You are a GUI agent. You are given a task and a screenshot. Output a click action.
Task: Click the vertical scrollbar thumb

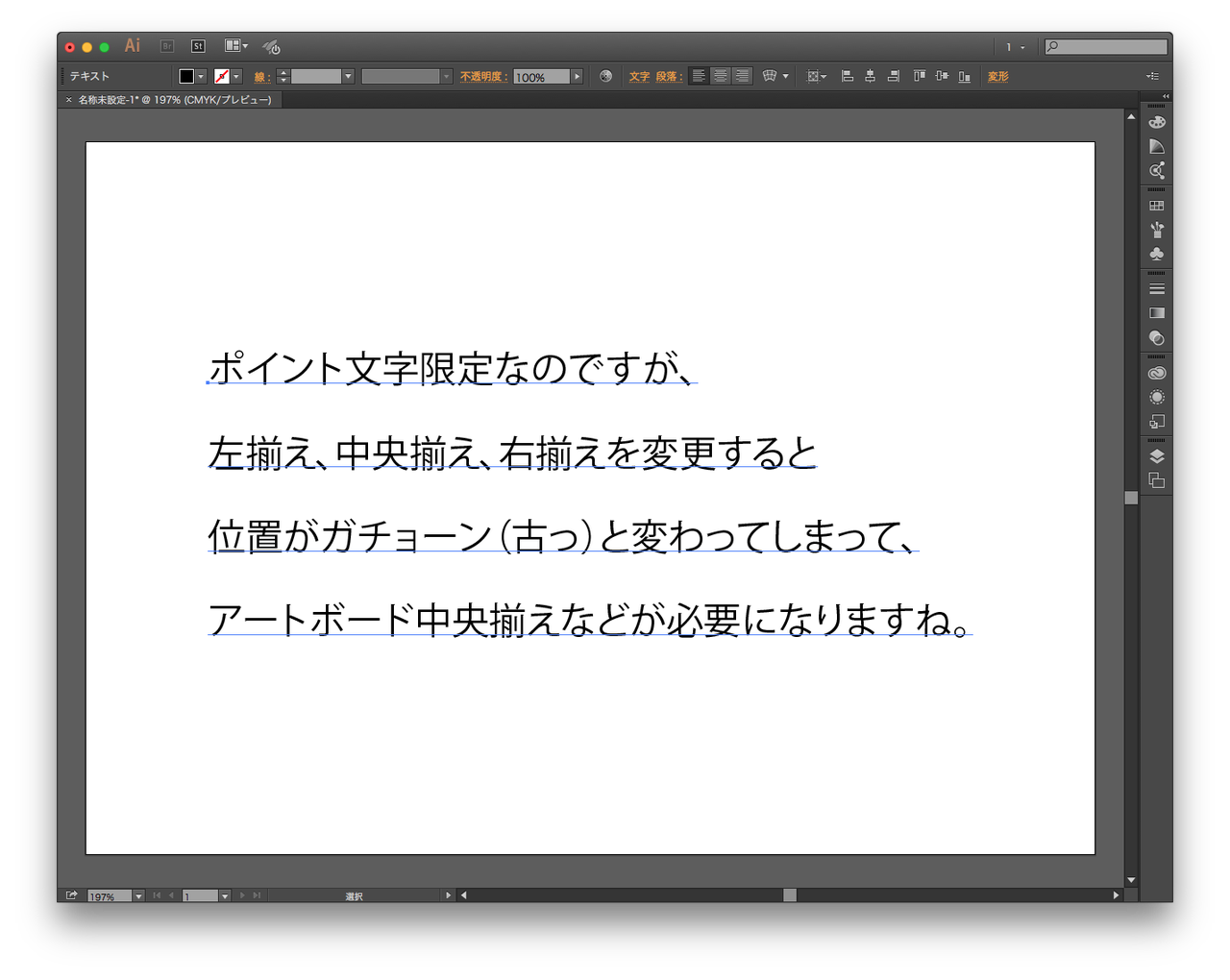tap(1131, 498)
